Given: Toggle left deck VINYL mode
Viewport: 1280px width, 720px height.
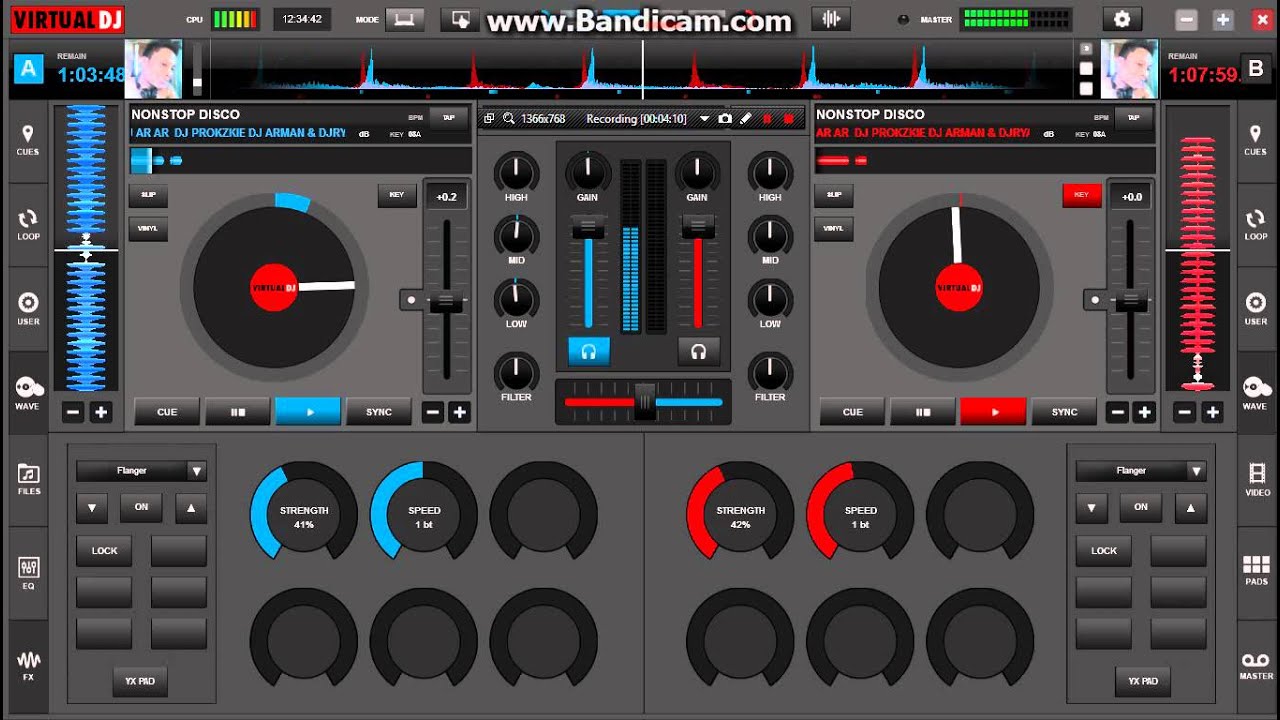Looking at the screenshot, I should point(148,229).
